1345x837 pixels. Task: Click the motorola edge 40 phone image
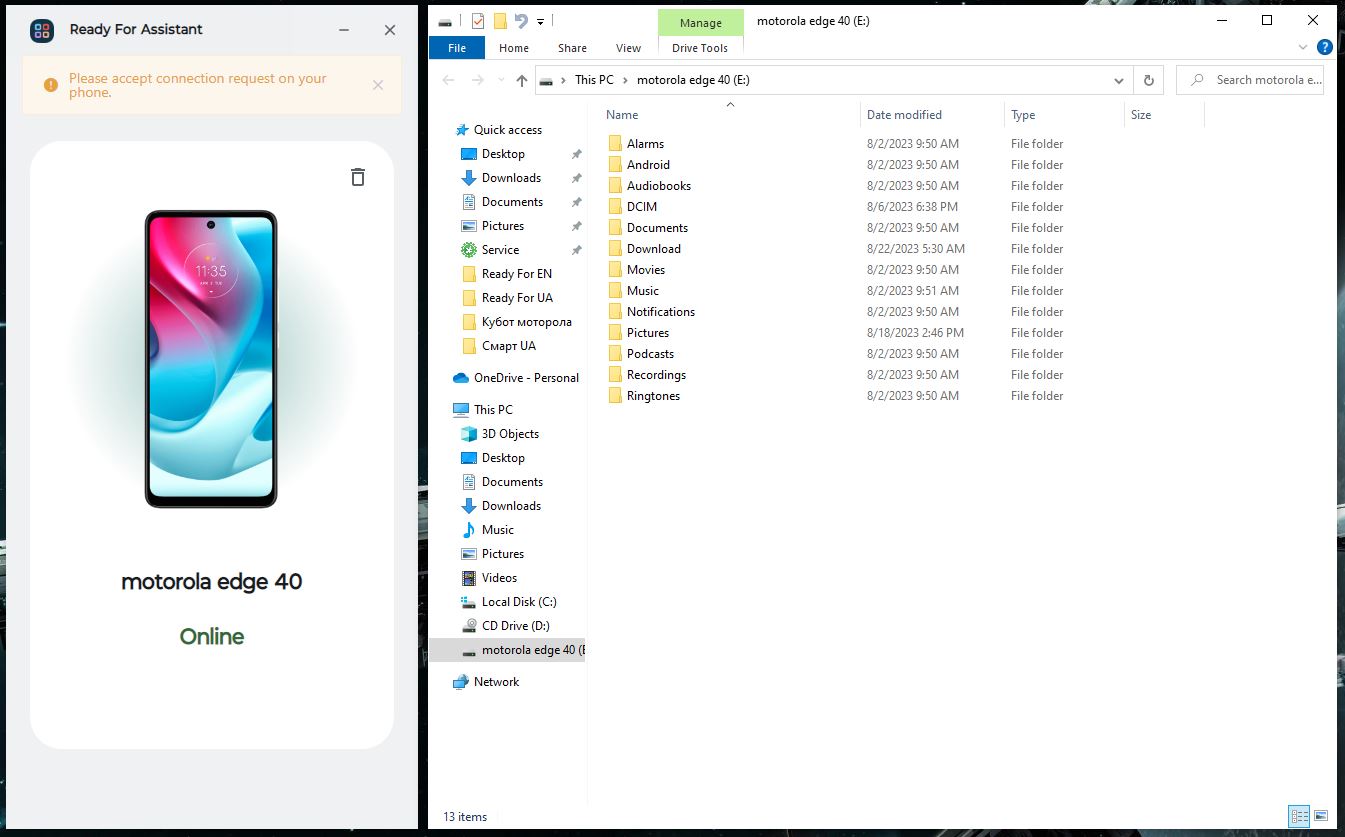click(211, 359)
